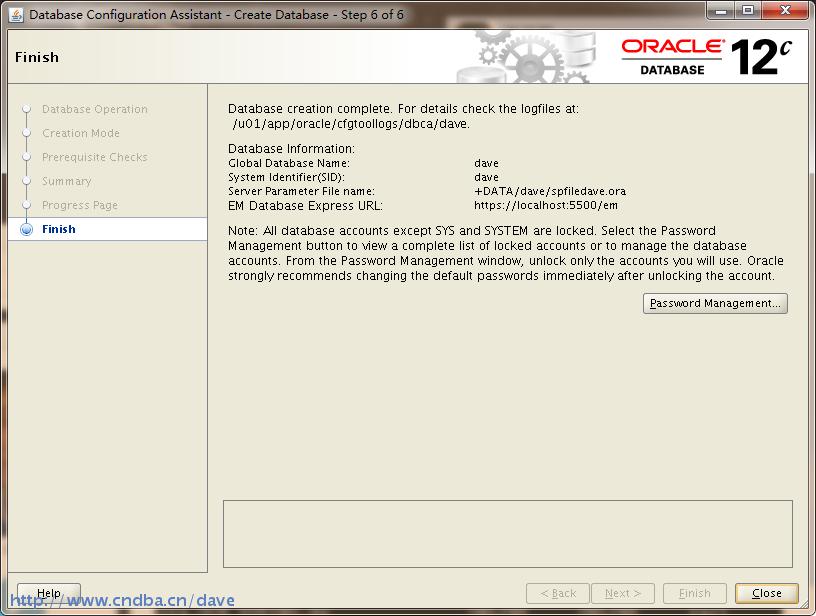Click the Note about locked accounts
816x616 pixels.
coord(506,253)
